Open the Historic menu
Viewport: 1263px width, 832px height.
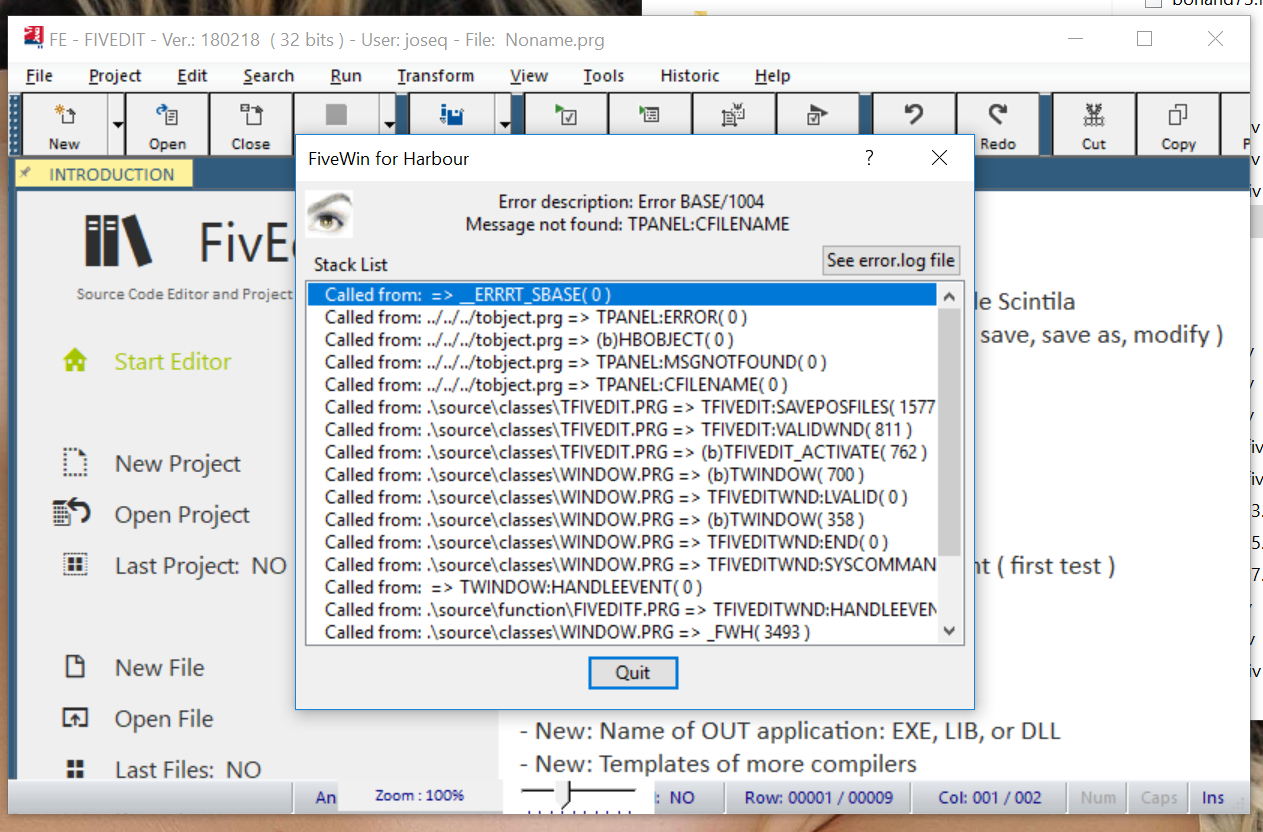coord(690,76)
